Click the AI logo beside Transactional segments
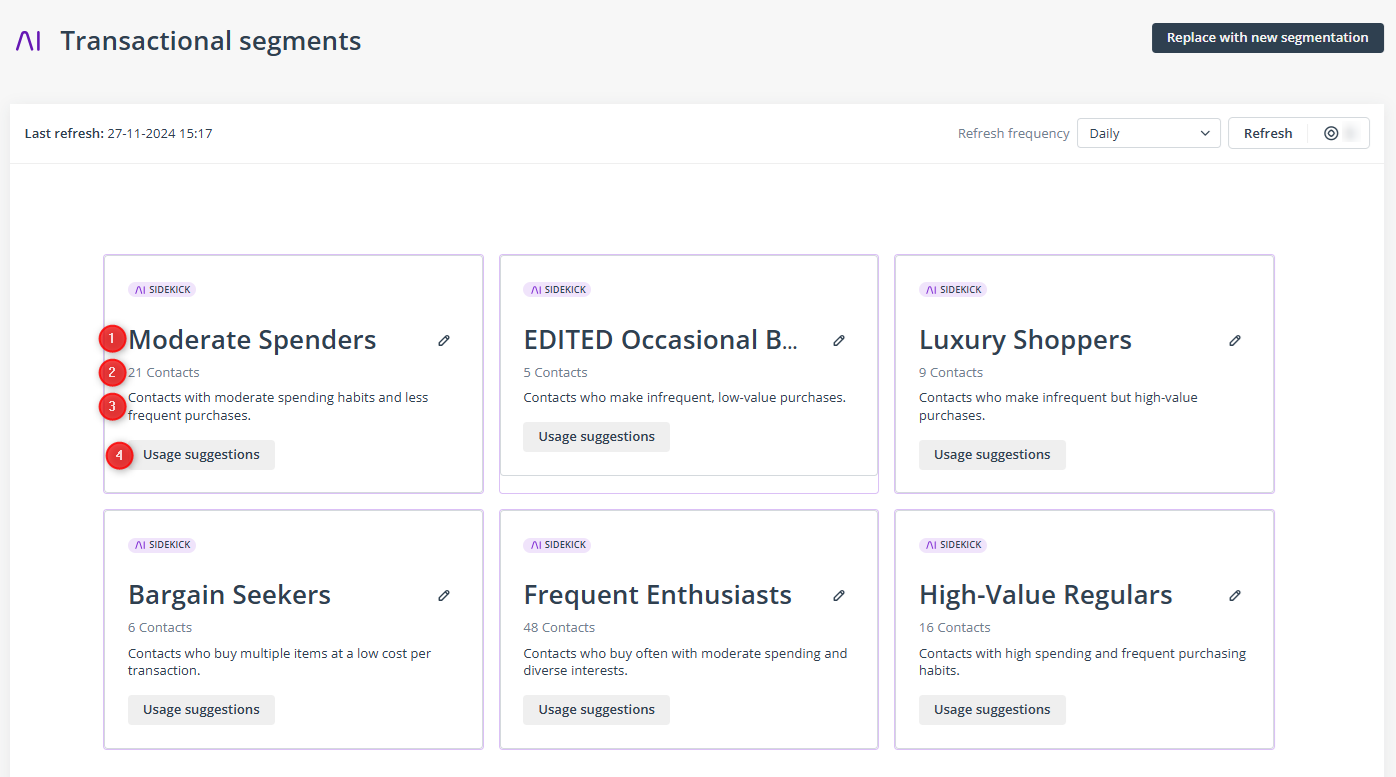Image resolution: width=1396 pixels, height=777 pixels. 29,41
